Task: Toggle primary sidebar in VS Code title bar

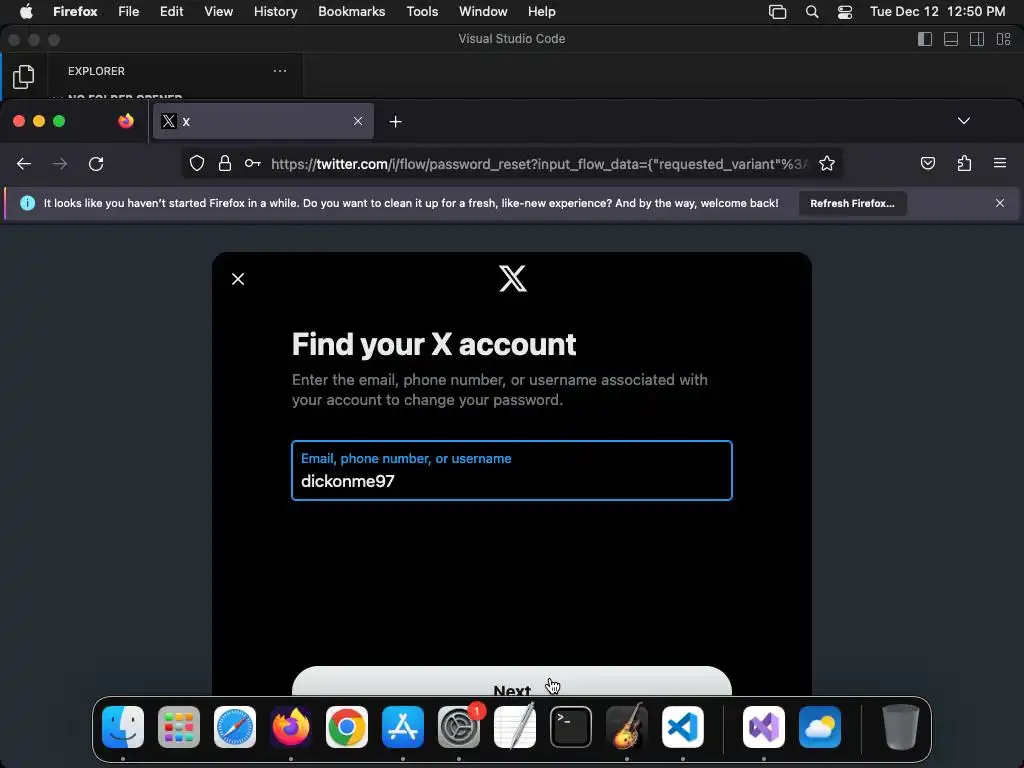Action: [925, 39]
